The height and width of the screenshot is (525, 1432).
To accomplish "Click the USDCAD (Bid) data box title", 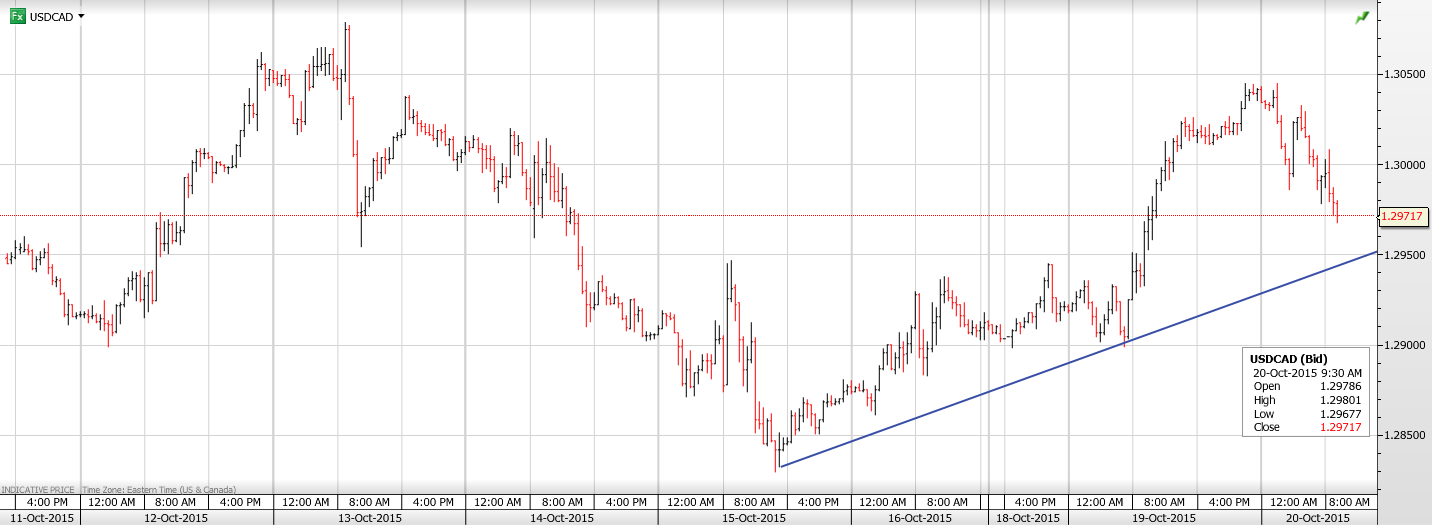I will (x=1293, y=357).
